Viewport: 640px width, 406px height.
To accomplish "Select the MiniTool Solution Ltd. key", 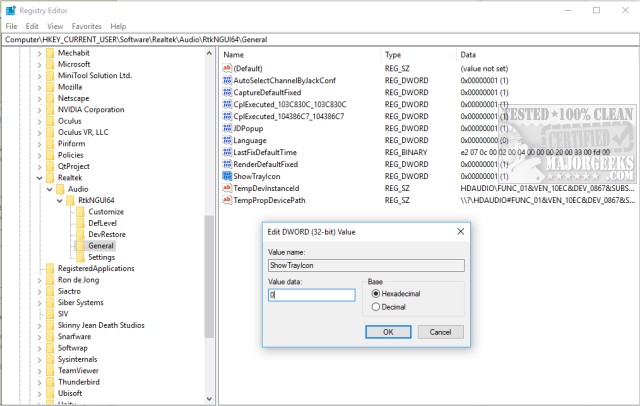I will 95,75.
